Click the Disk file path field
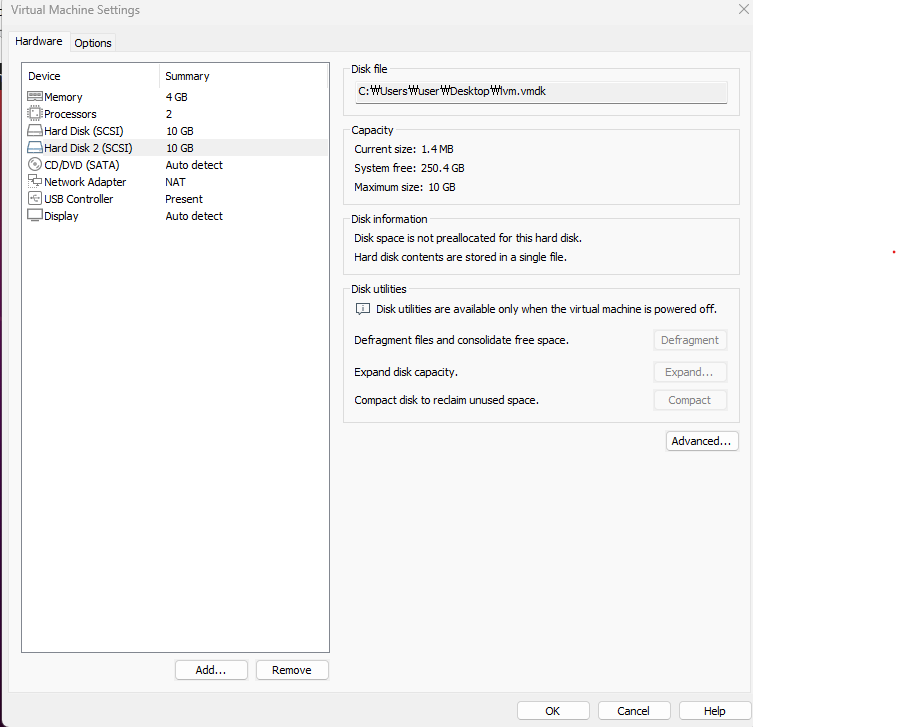 [x=541, y=92]
